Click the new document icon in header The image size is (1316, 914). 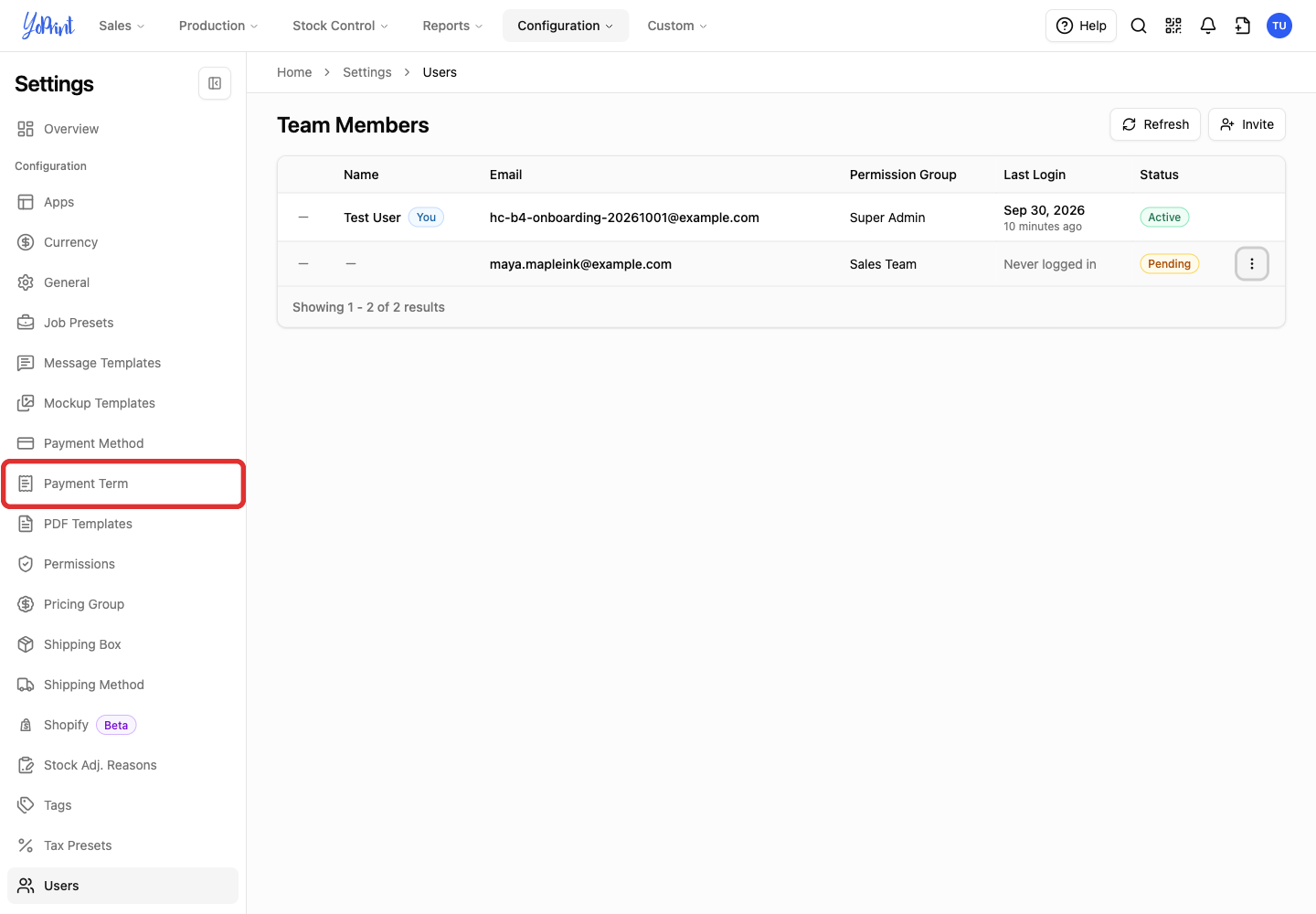[x=1243, y=26]
